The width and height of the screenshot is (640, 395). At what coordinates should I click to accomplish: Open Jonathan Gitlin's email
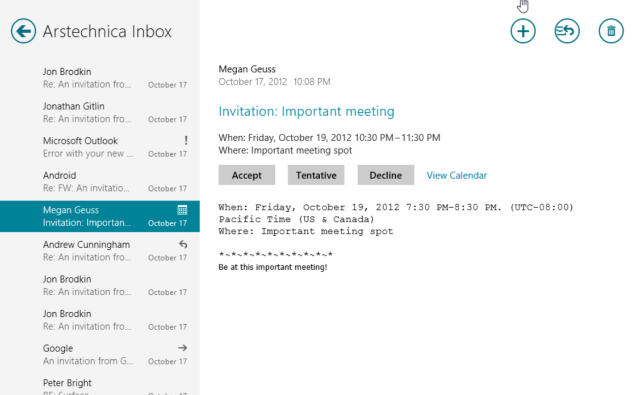pos(100,112)
